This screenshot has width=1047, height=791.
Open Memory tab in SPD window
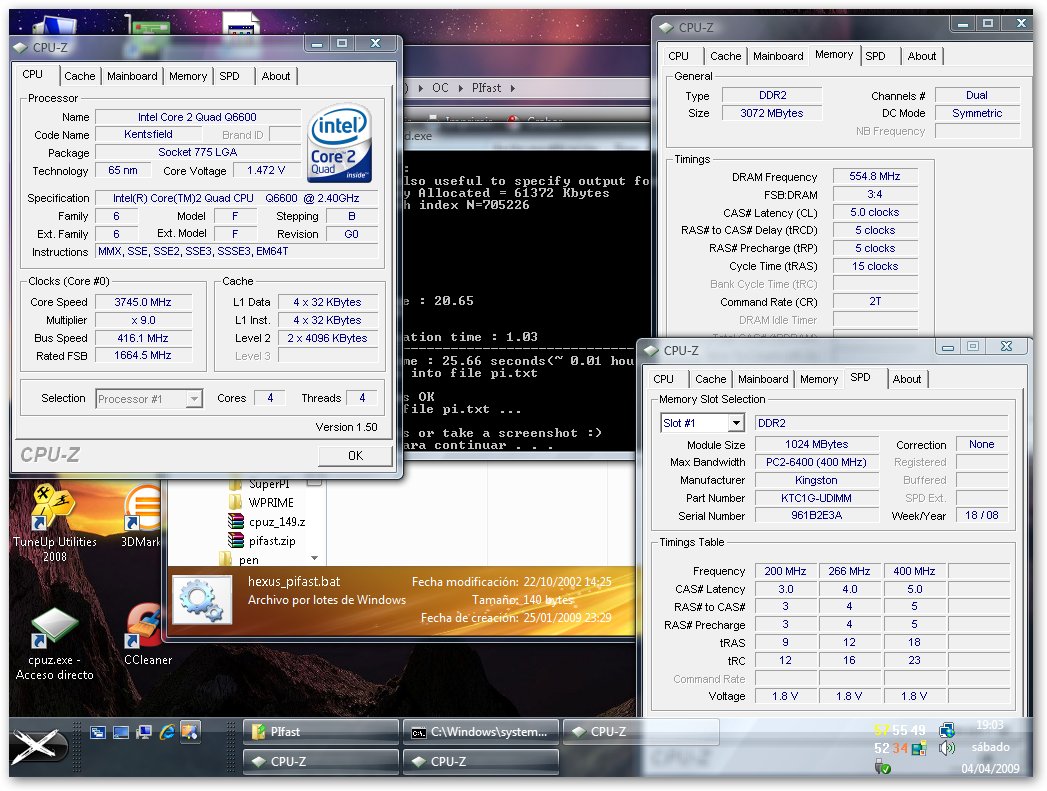(x=819, y=379)
